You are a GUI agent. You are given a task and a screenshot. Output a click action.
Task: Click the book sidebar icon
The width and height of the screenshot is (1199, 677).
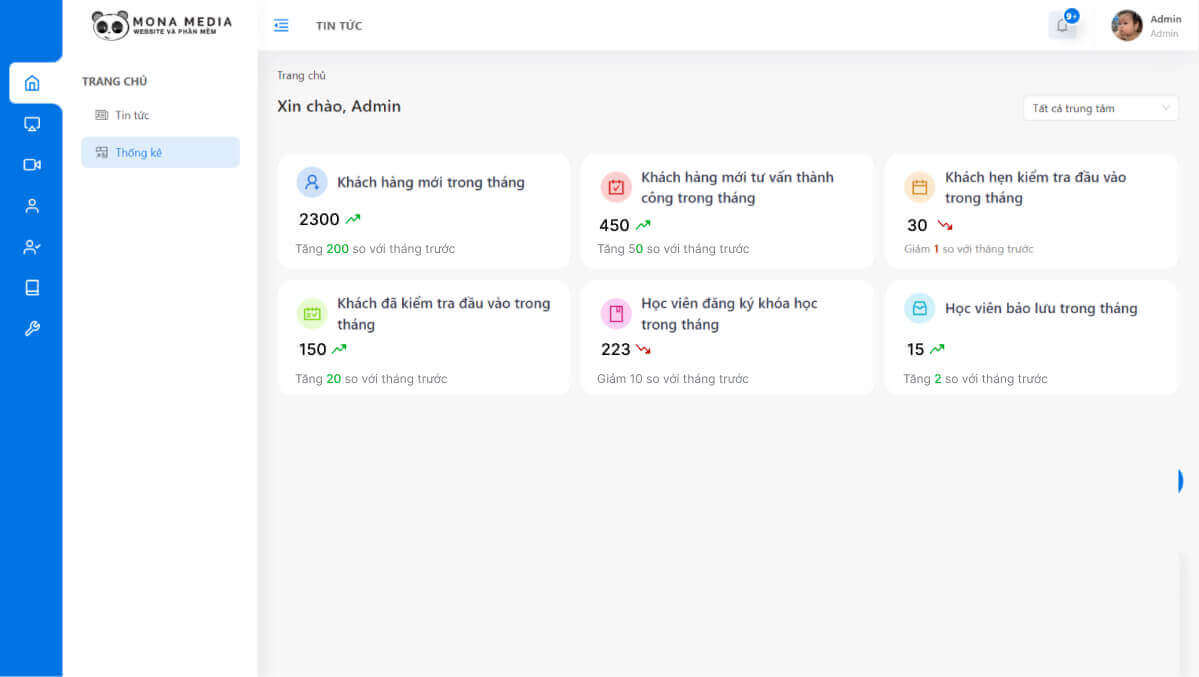coord(32,288)
